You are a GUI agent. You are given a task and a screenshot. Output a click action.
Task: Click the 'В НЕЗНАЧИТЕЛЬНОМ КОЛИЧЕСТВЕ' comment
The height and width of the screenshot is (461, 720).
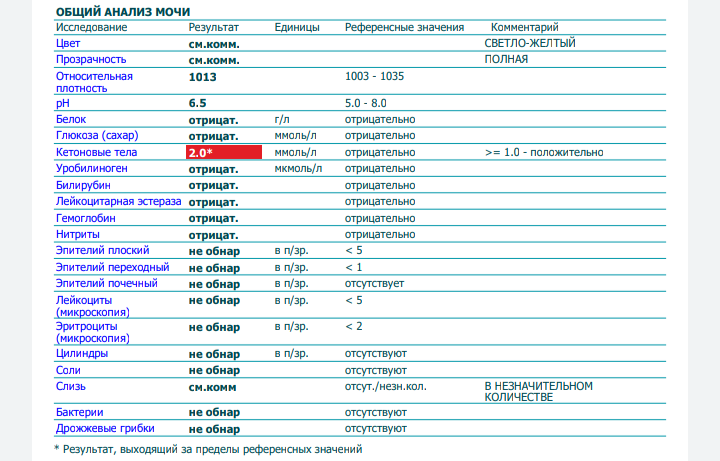coord(538,391)
